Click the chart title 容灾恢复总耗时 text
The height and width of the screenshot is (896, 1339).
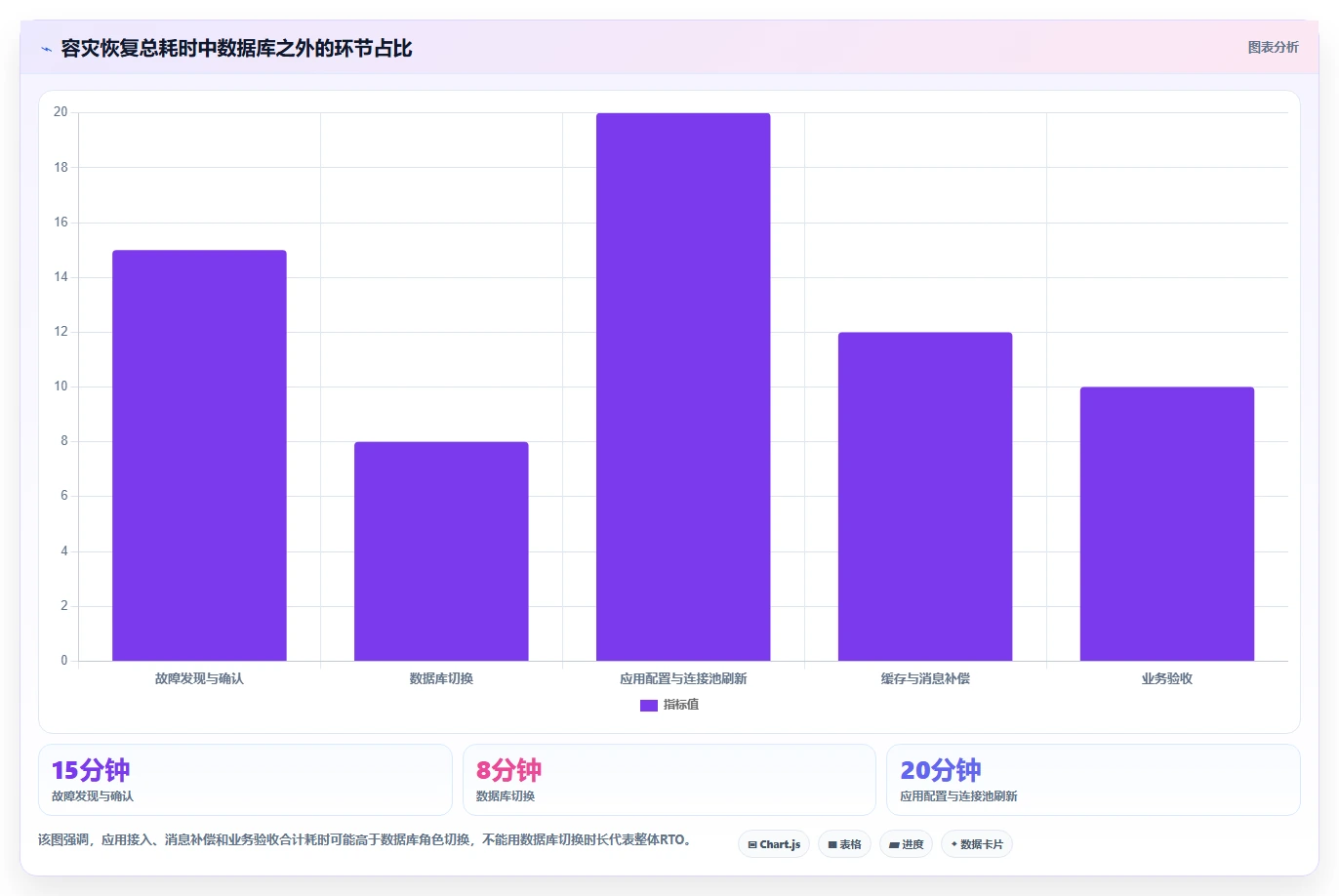click(x=236, y=48)
